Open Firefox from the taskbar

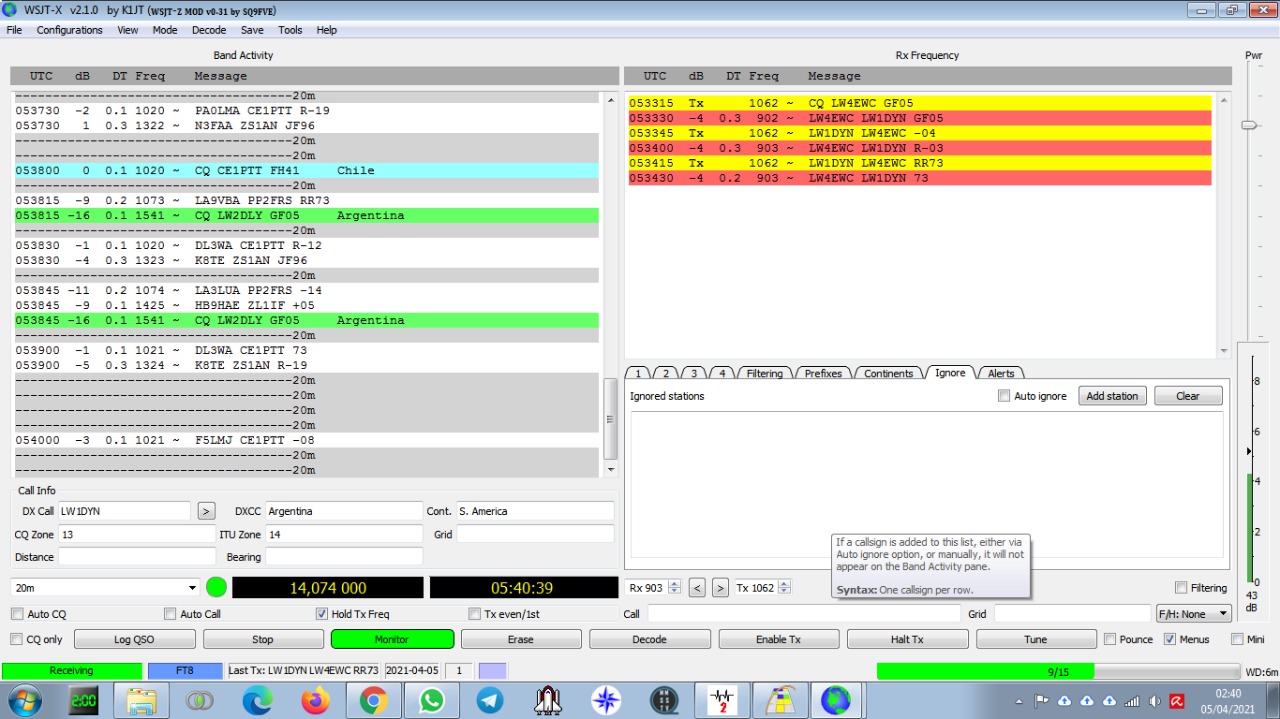coord(315,701)
